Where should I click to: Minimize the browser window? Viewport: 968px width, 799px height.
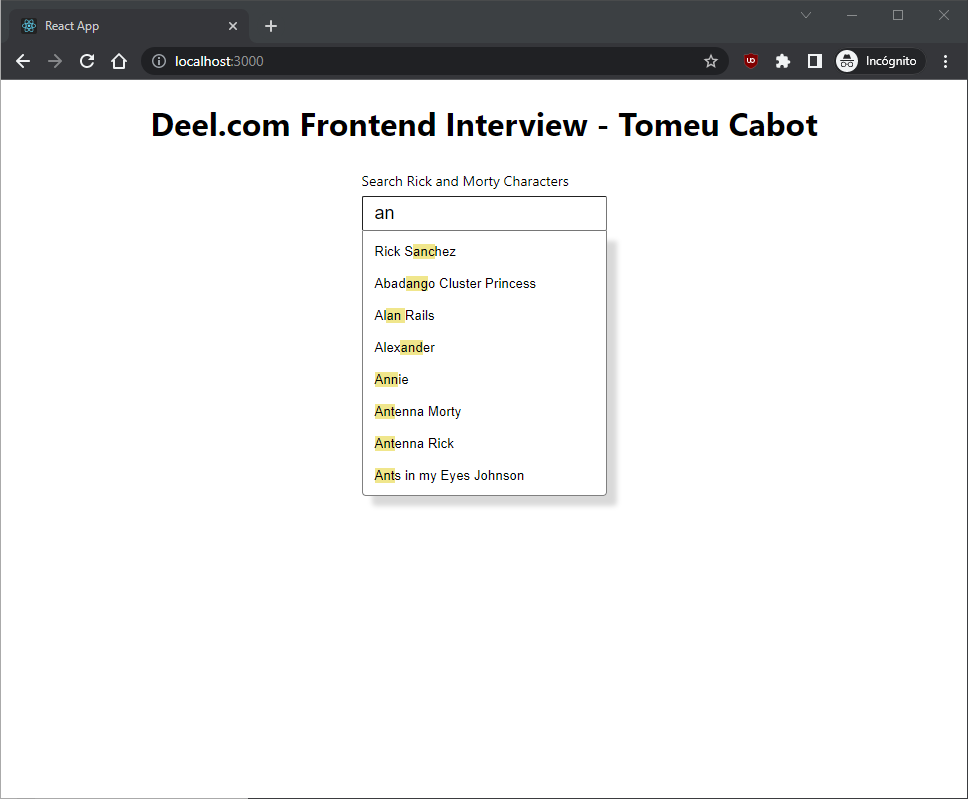pyautogui.click(x=852, y=15)
